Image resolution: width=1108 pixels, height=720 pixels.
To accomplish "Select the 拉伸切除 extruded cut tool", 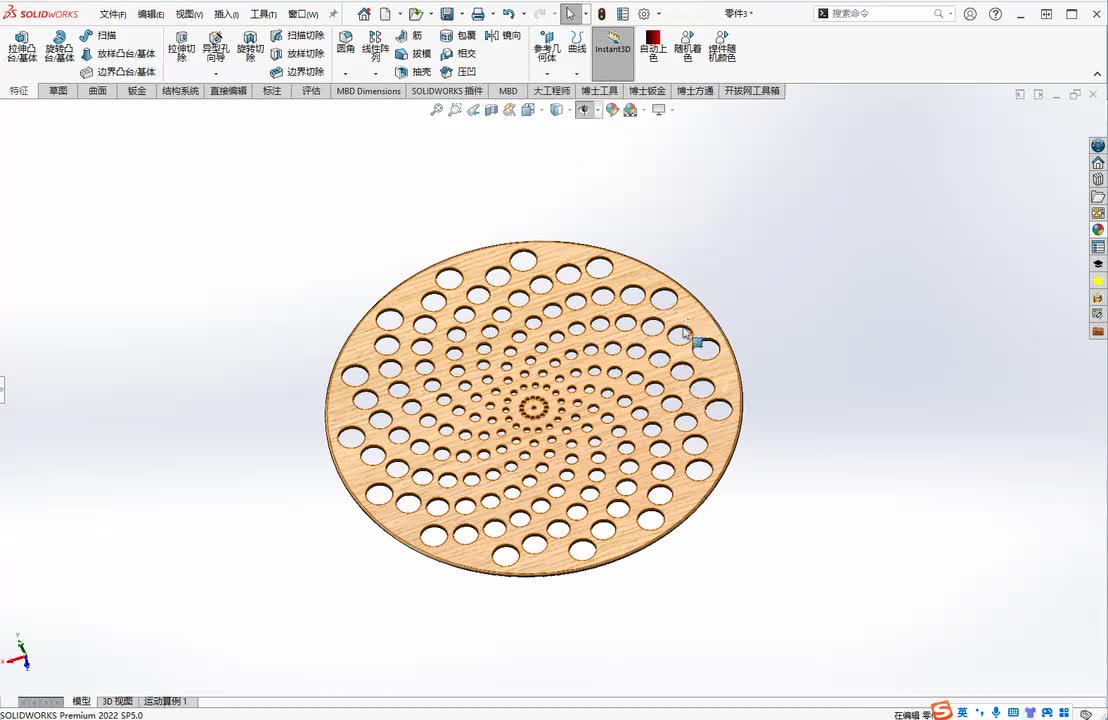I will (182, 47).
